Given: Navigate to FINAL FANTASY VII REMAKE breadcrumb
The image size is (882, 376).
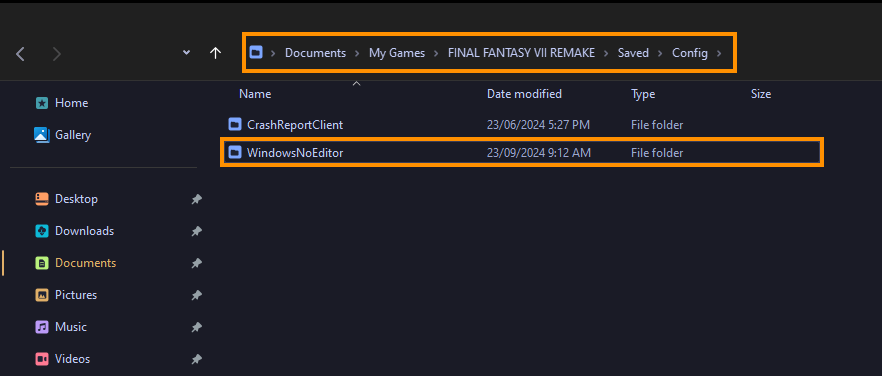Looking at the screenshot, I should [x=521, y=53].
